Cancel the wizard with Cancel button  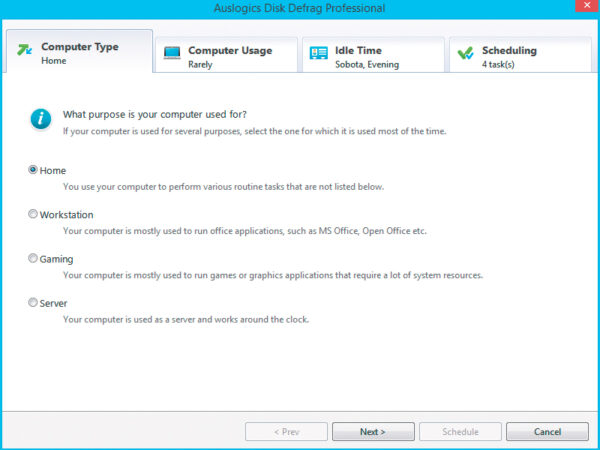click(x=547, y=432)
